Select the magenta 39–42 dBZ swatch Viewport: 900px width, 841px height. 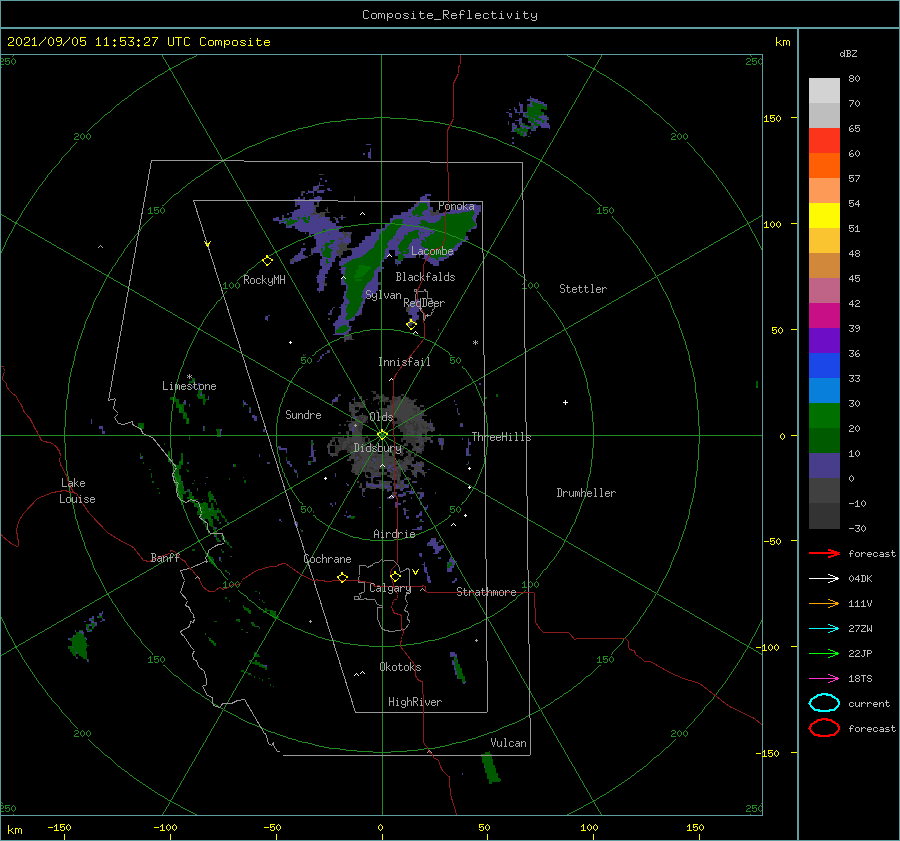(x=824, y=315)
